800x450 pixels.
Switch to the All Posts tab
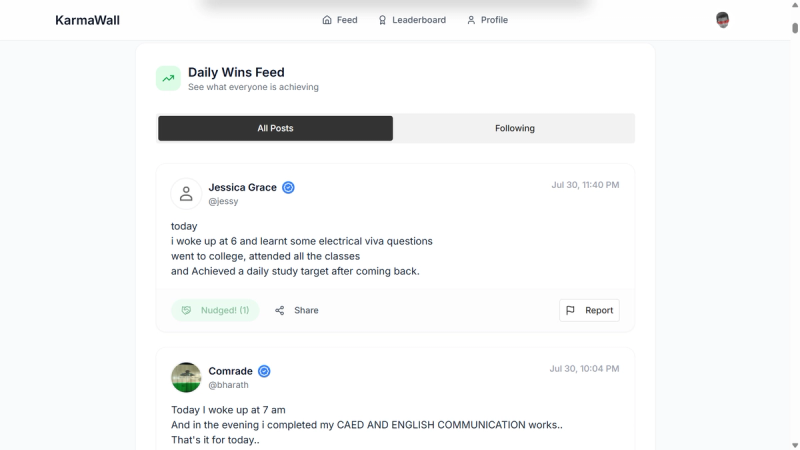[276, 129]
